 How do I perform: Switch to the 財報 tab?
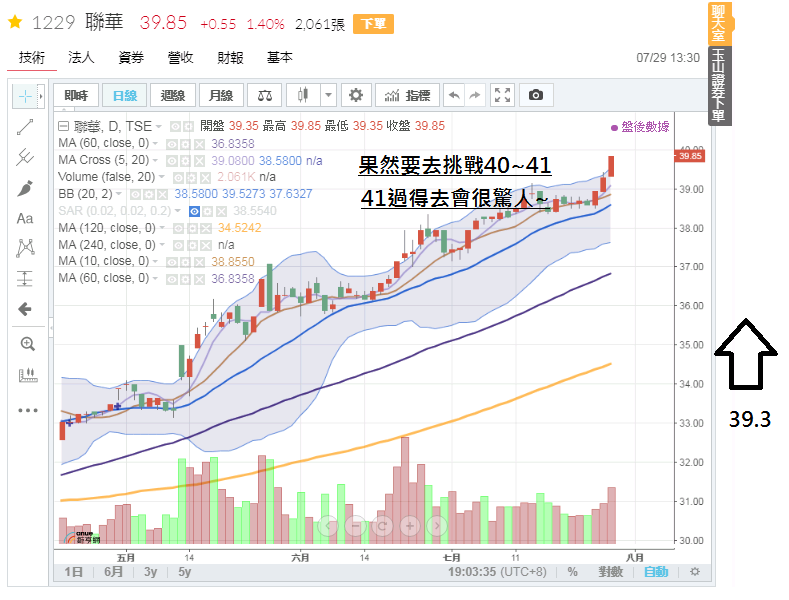[x=230, y=58]
